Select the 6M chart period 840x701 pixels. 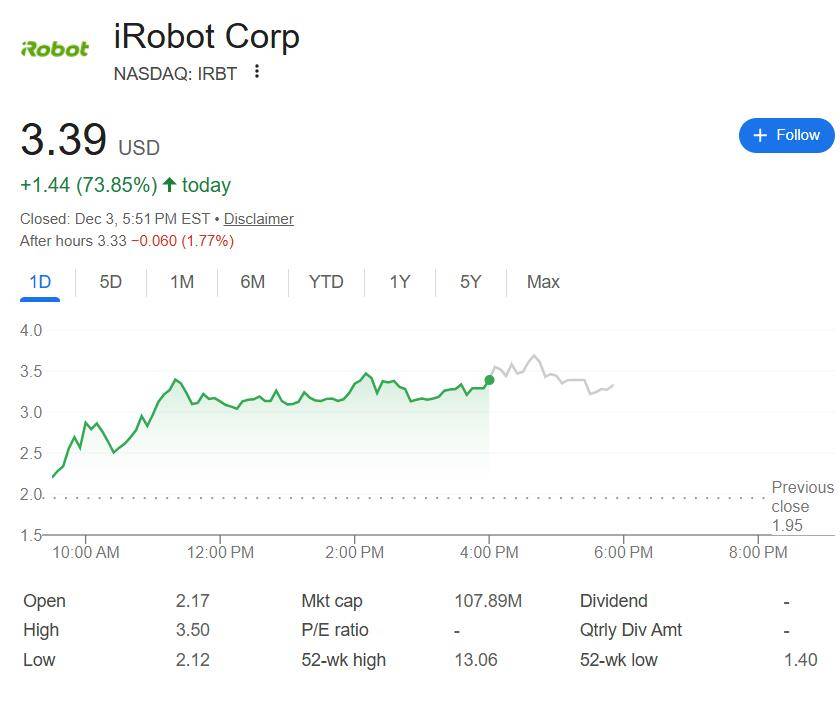[x=253, y=282]
